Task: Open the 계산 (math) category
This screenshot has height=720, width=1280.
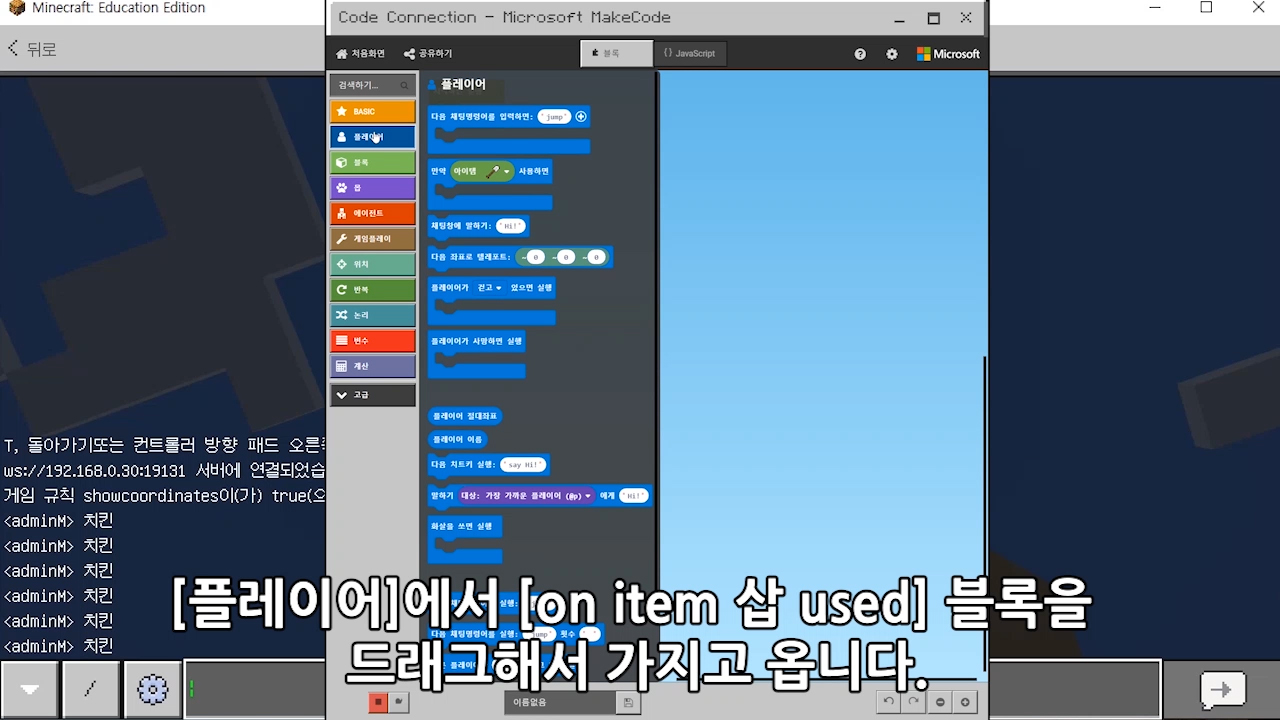Action: click(x=372, y=366)
